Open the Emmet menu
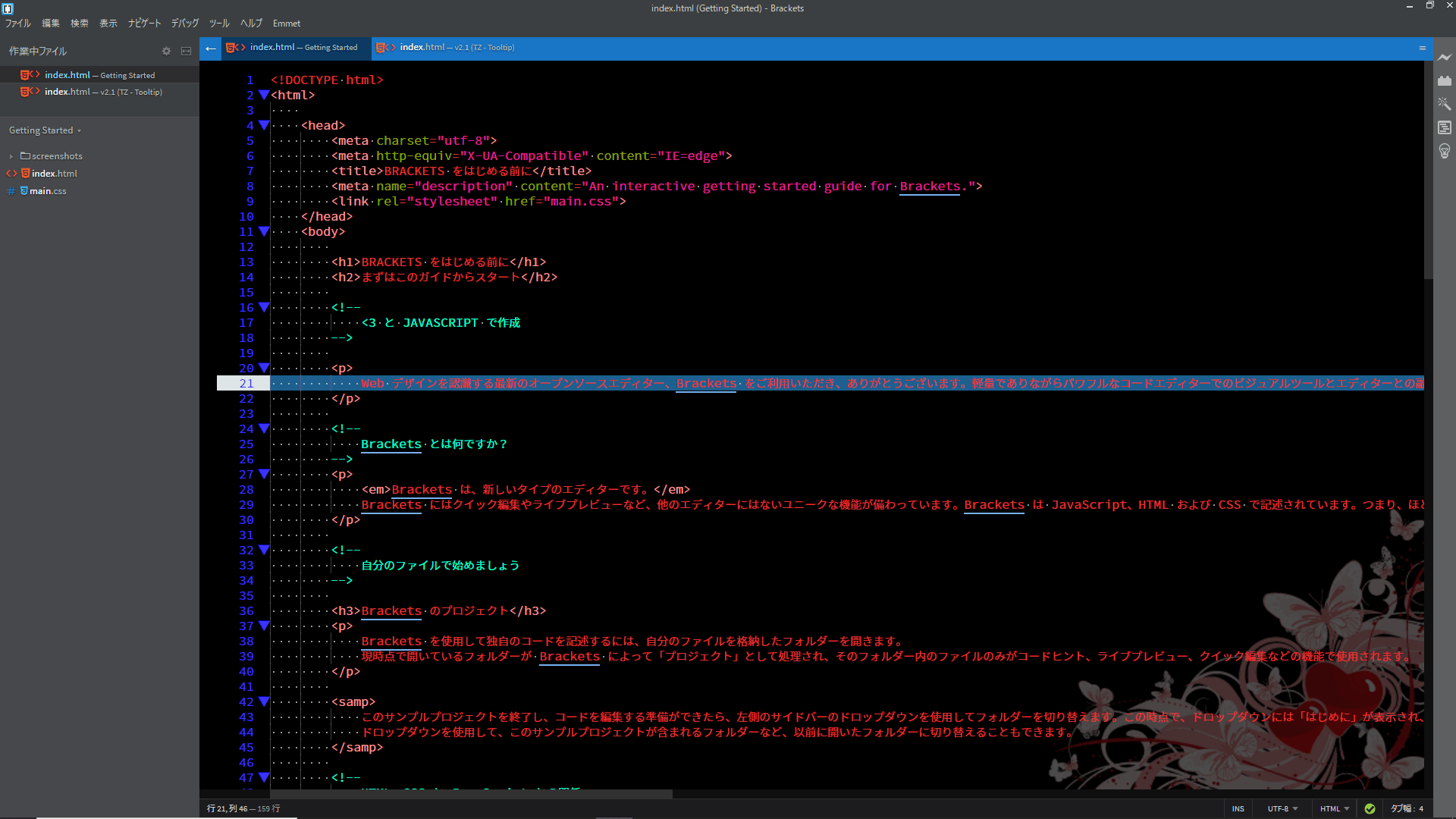The image size is (1456, 819). [x=287, y=24]
